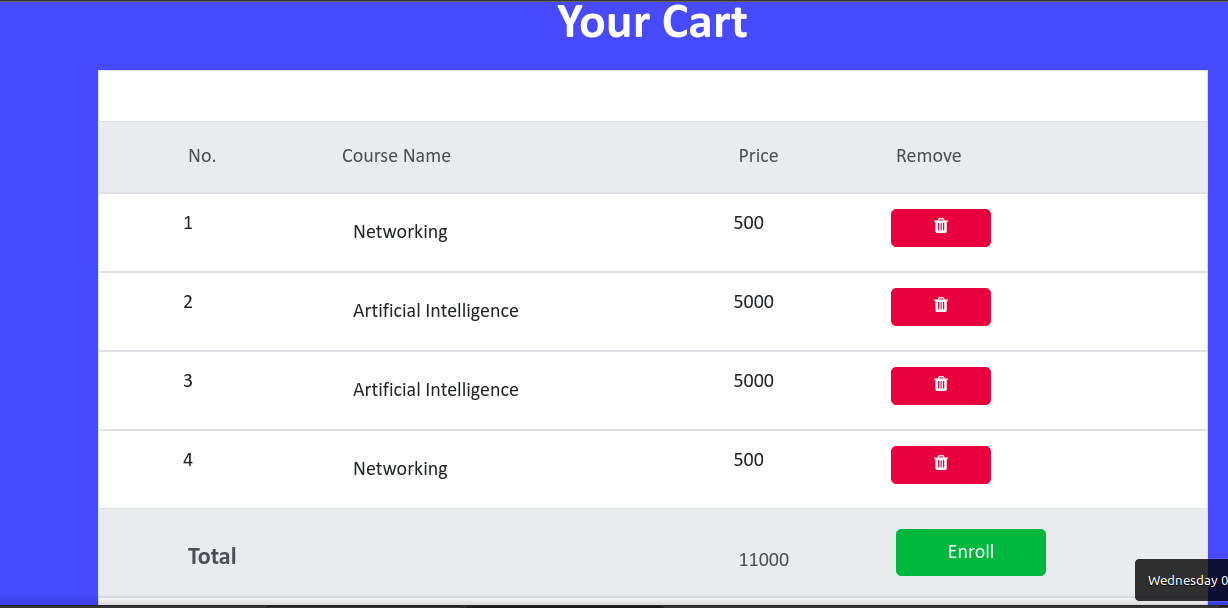Select Artificial Intelligence name in row 2
The width and height of the screenshot is (1228, 608).
tap(435, 311)
